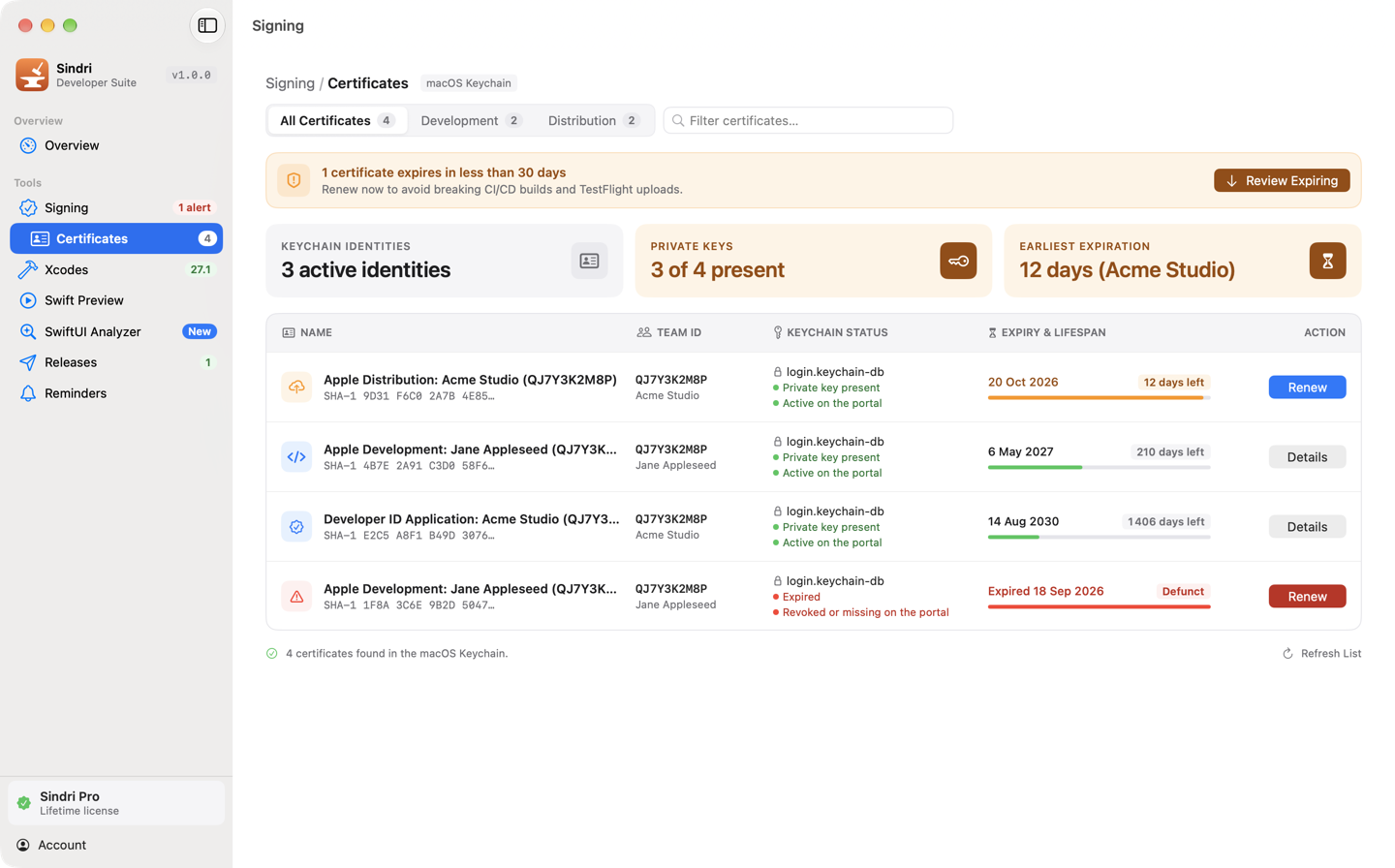The width and height of the screenshot is (1395, 868).
Task: Open Certificates in the sidebar
Action: coord(116,238)
